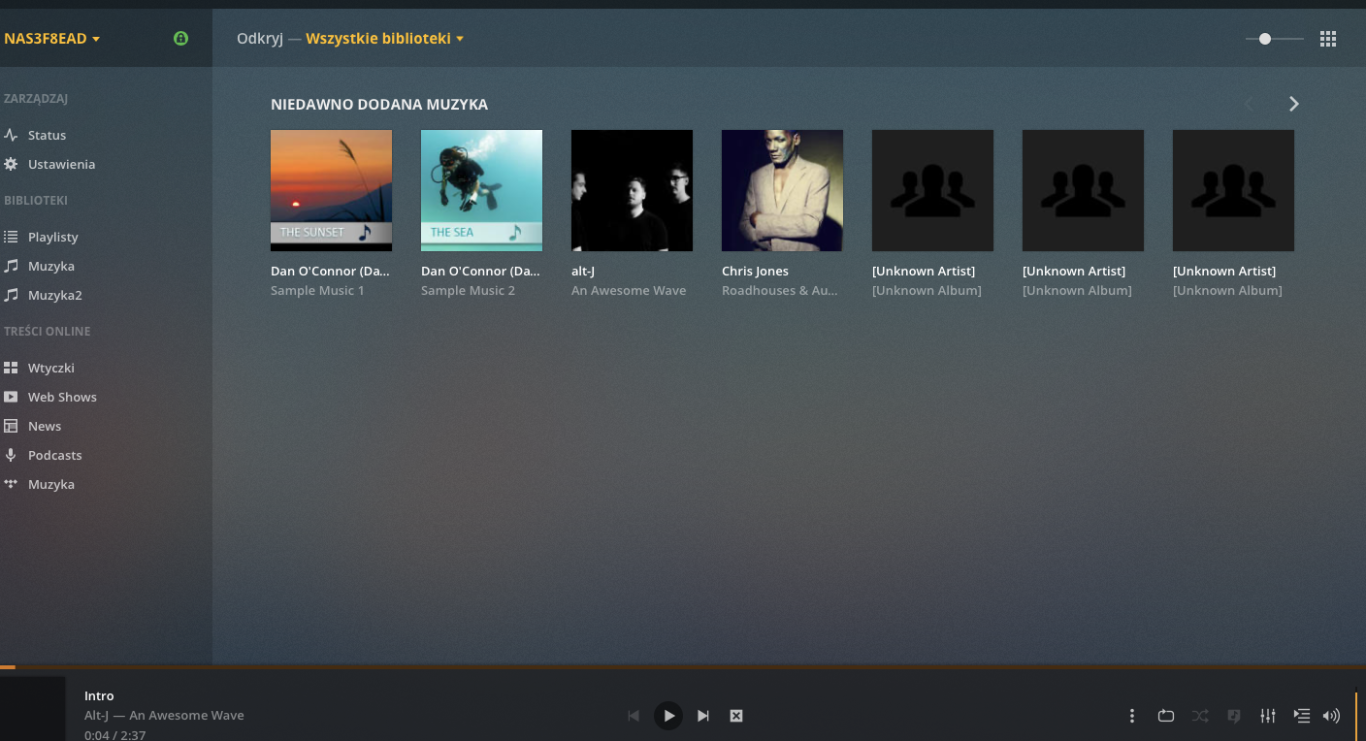Open Chris Jones album cover
This screenshot has width=1366, height=741.
coord(782,190)
